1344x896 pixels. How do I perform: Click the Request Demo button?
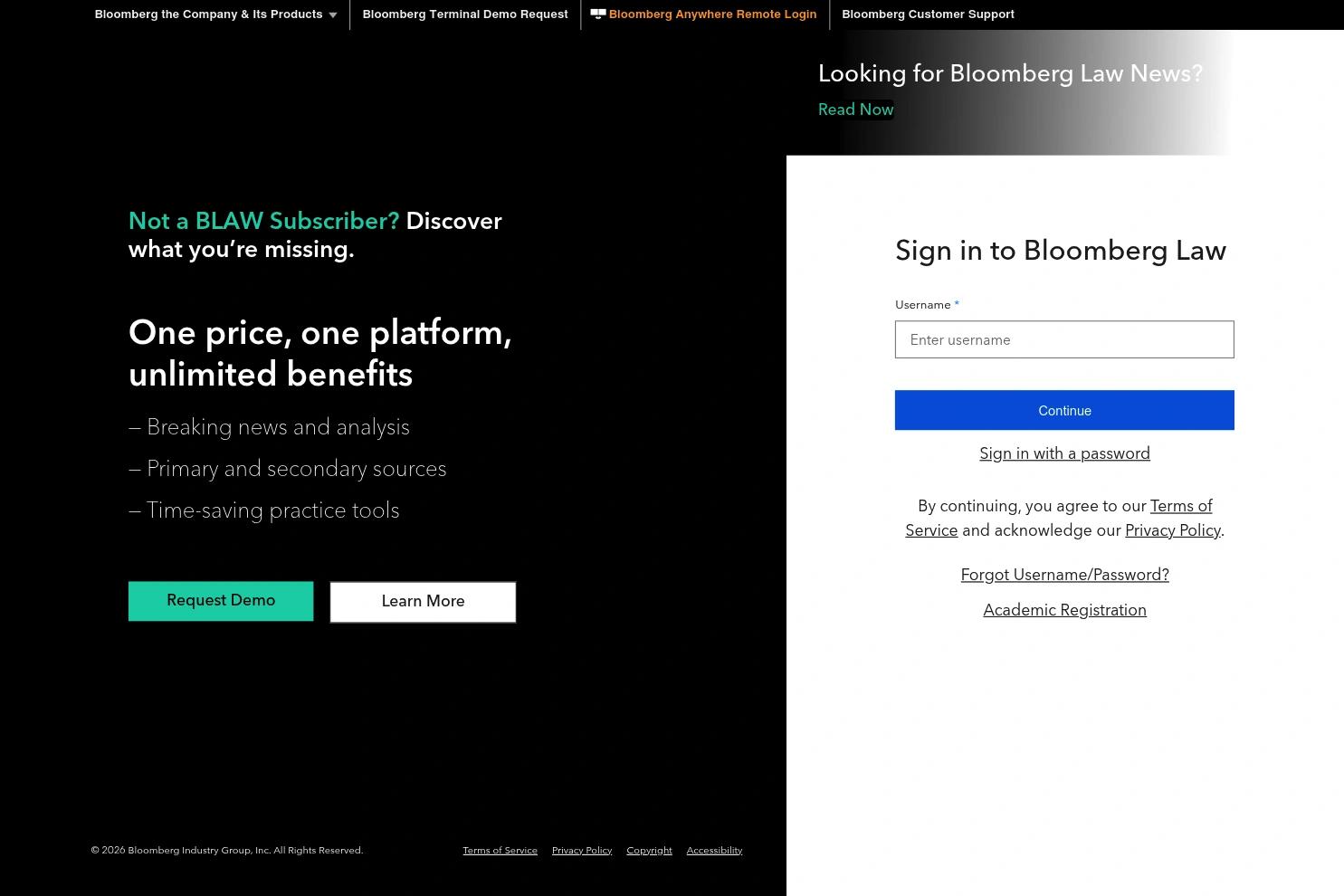[221, 601]
